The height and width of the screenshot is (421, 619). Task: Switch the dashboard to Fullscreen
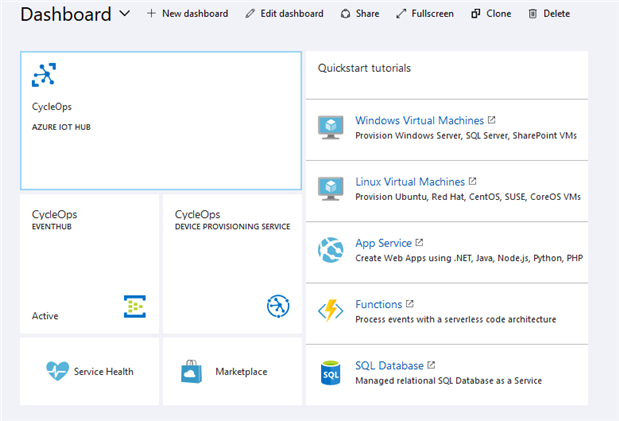coord(424,14)
